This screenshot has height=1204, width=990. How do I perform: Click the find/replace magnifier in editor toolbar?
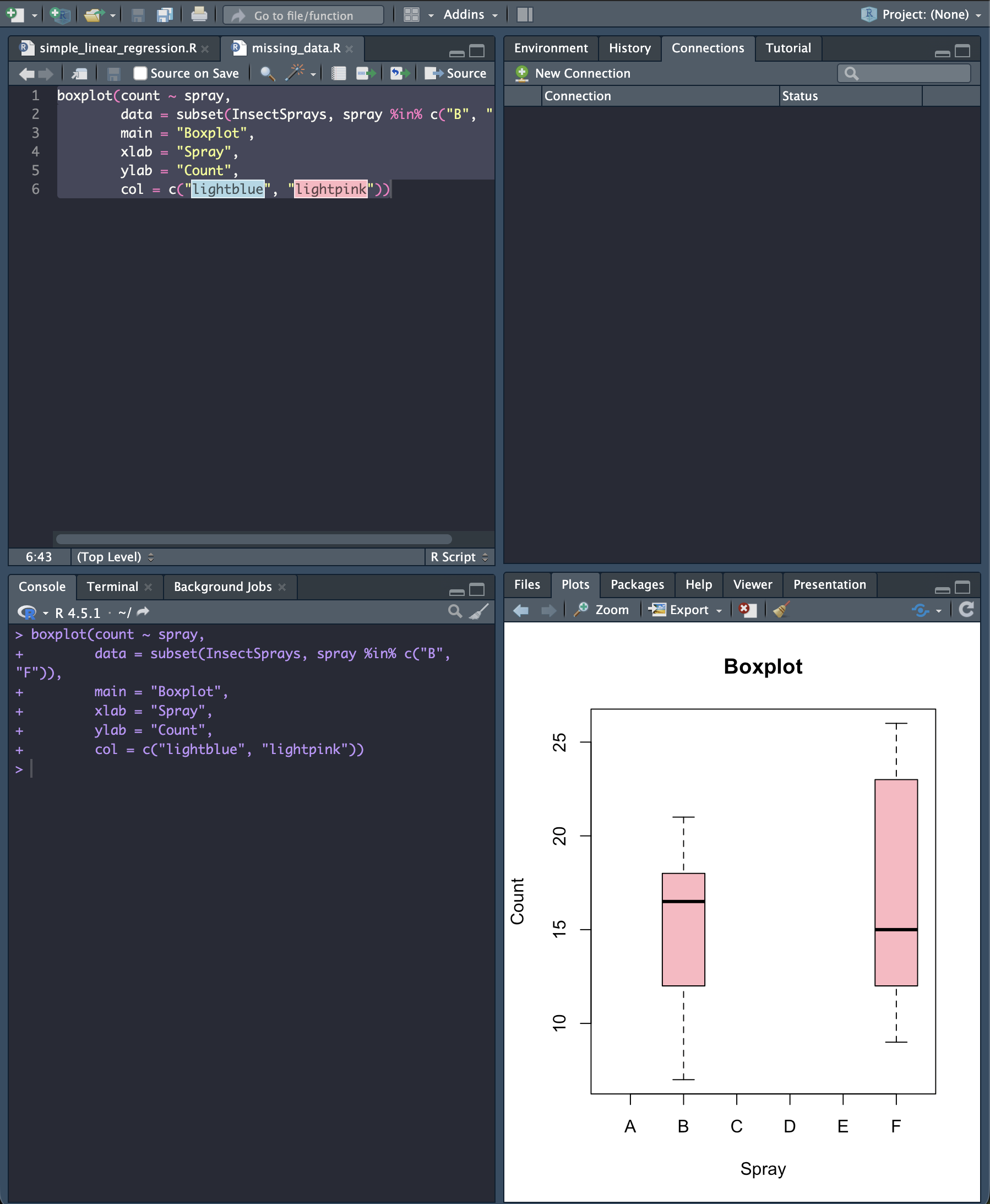(x=267, y=73)
